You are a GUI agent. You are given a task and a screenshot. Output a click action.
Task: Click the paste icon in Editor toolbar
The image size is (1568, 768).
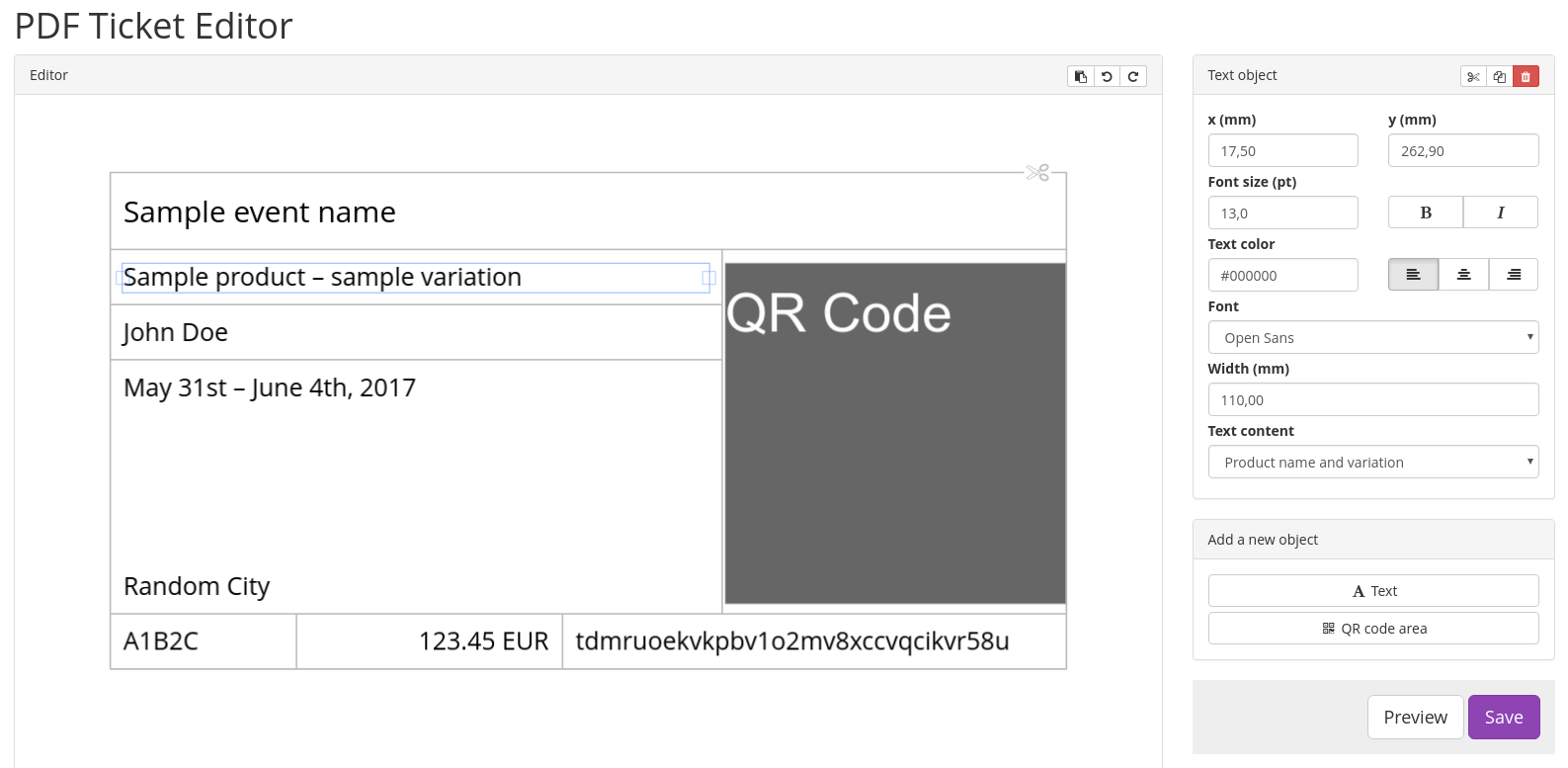coord(1081,76)
